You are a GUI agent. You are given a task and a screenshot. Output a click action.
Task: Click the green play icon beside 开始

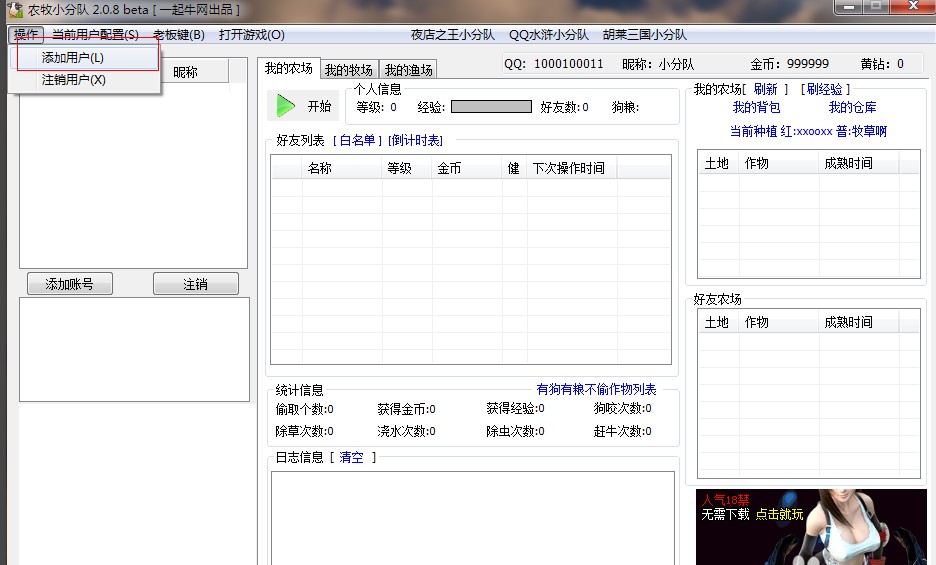286,106
